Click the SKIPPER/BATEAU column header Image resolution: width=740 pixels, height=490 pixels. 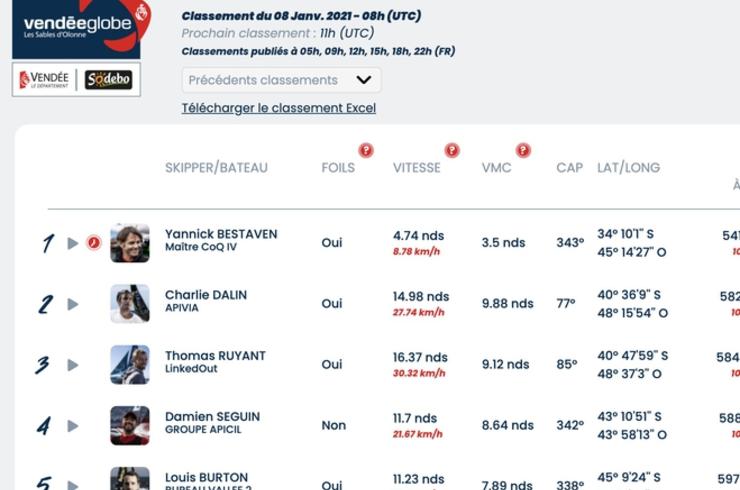216,168
